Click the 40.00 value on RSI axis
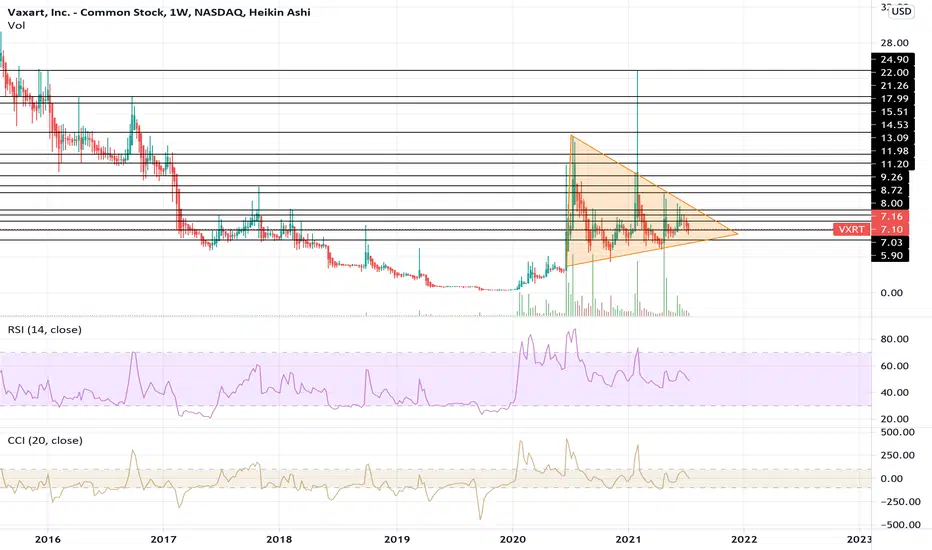This screenshot has height=550, width=932. coord(895,392)
